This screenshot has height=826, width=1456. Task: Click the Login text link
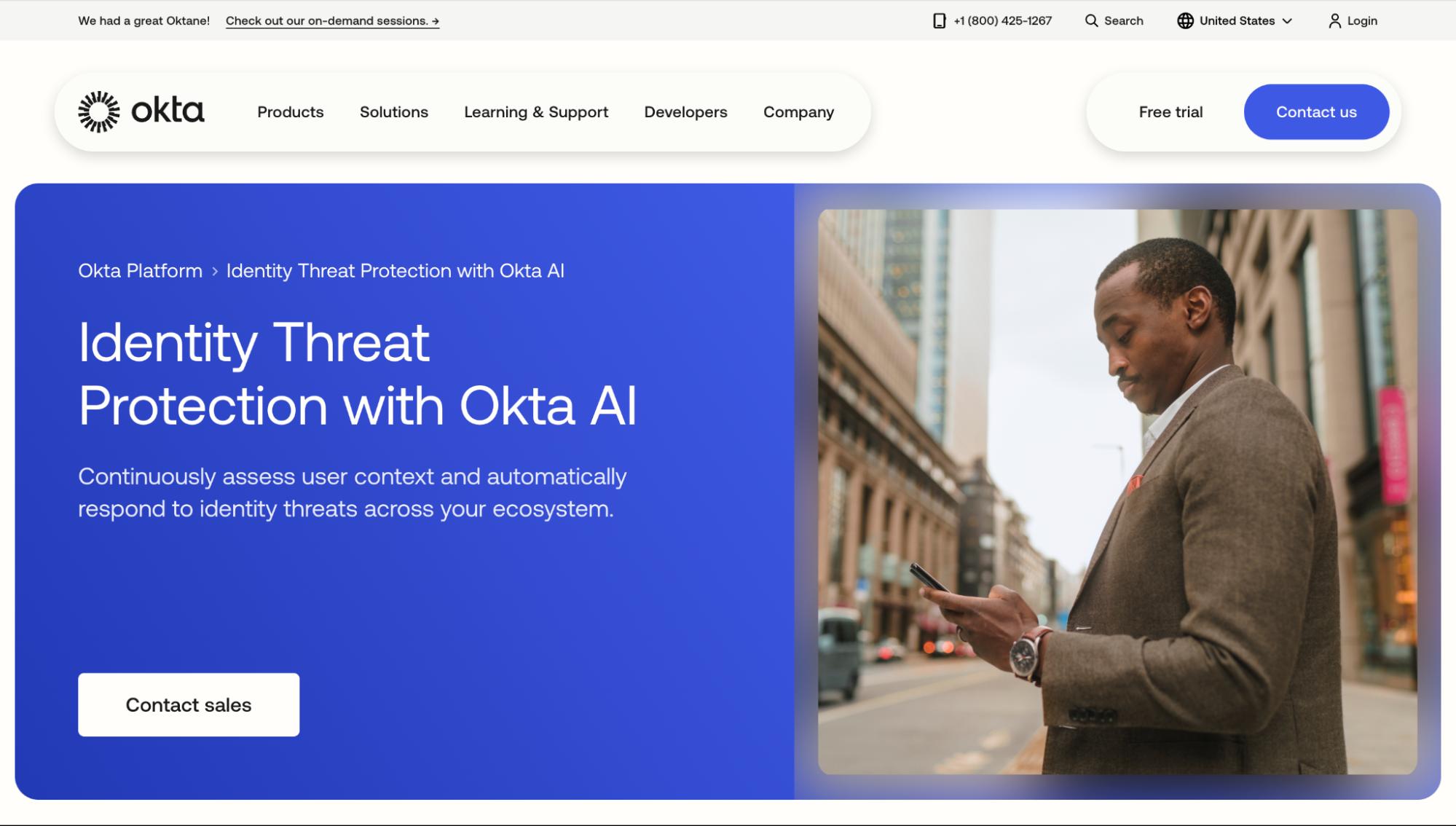click(x=1361, y=21)
